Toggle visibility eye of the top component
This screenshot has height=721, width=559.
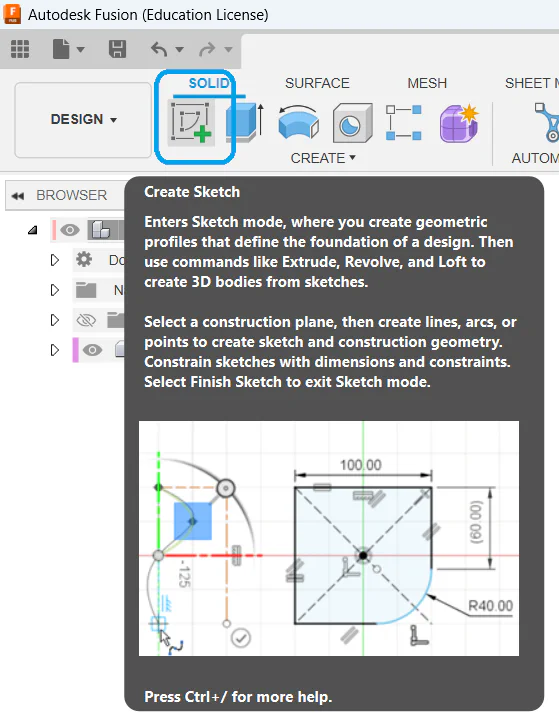69,229
